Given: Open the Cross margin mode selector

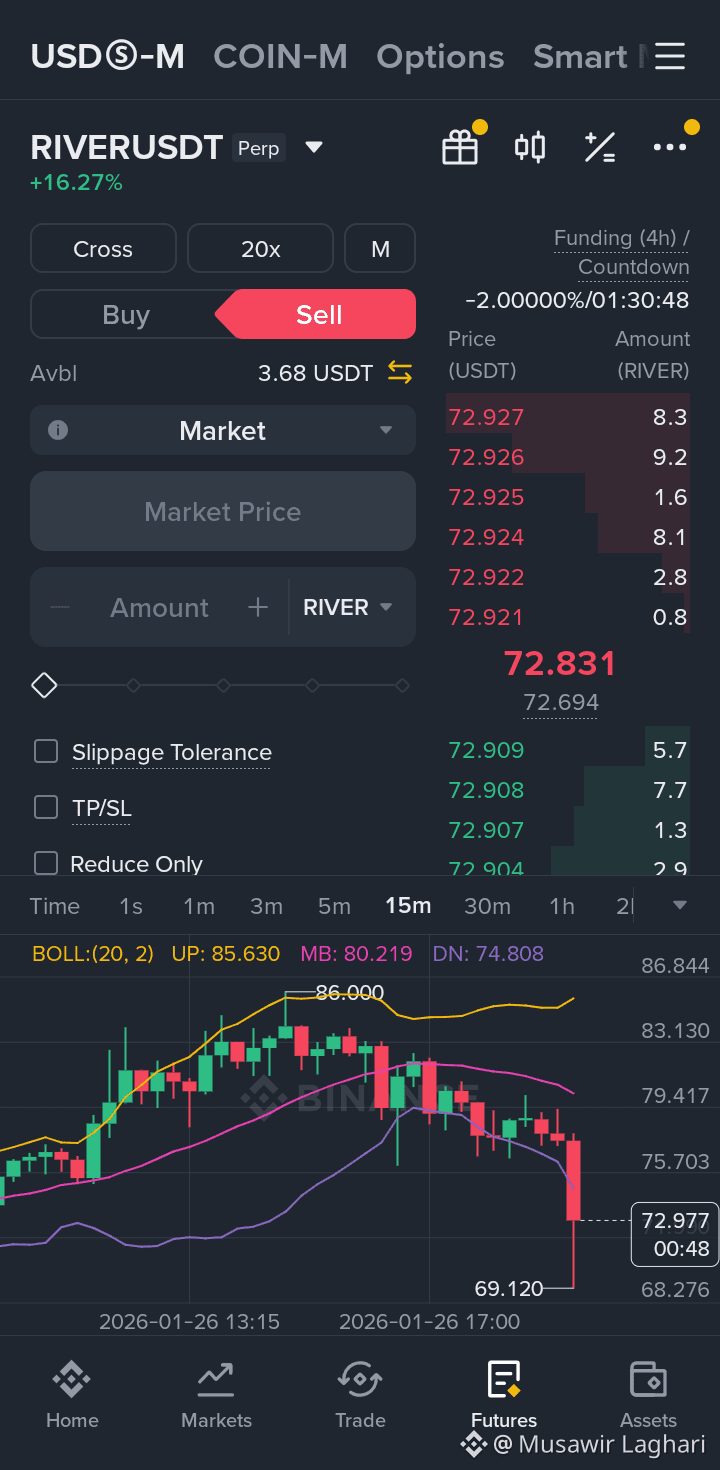Looking at the screenshot, I should click(103, 249).
